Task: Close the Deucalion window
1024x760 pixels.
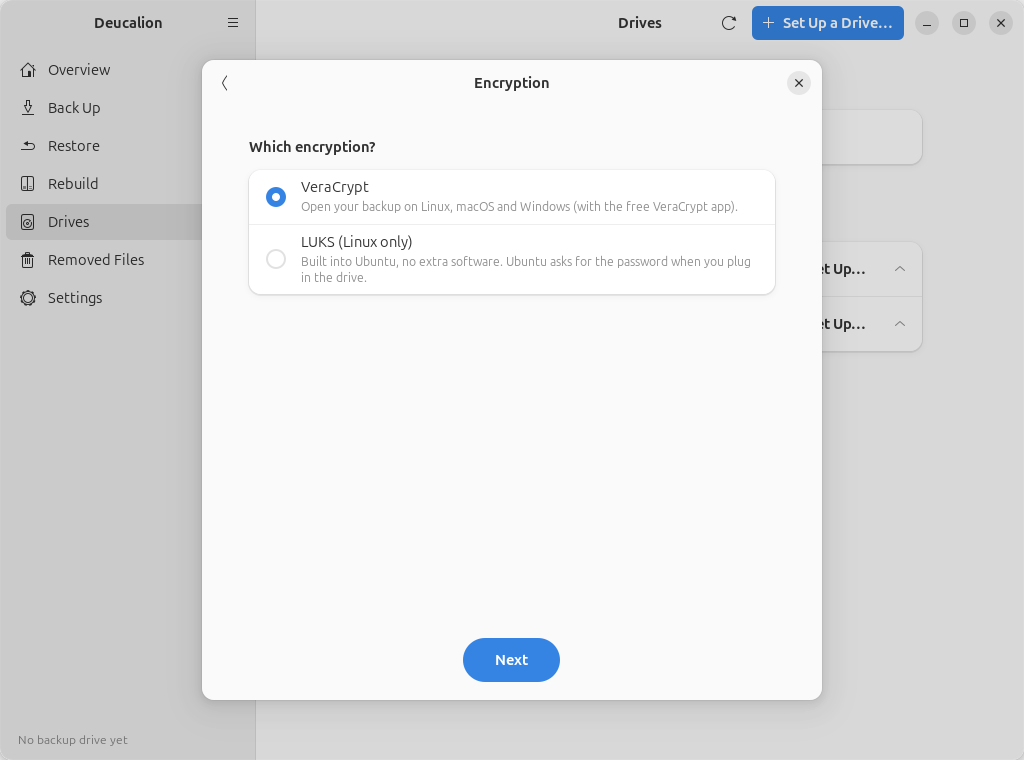Action: point(1000,23)
